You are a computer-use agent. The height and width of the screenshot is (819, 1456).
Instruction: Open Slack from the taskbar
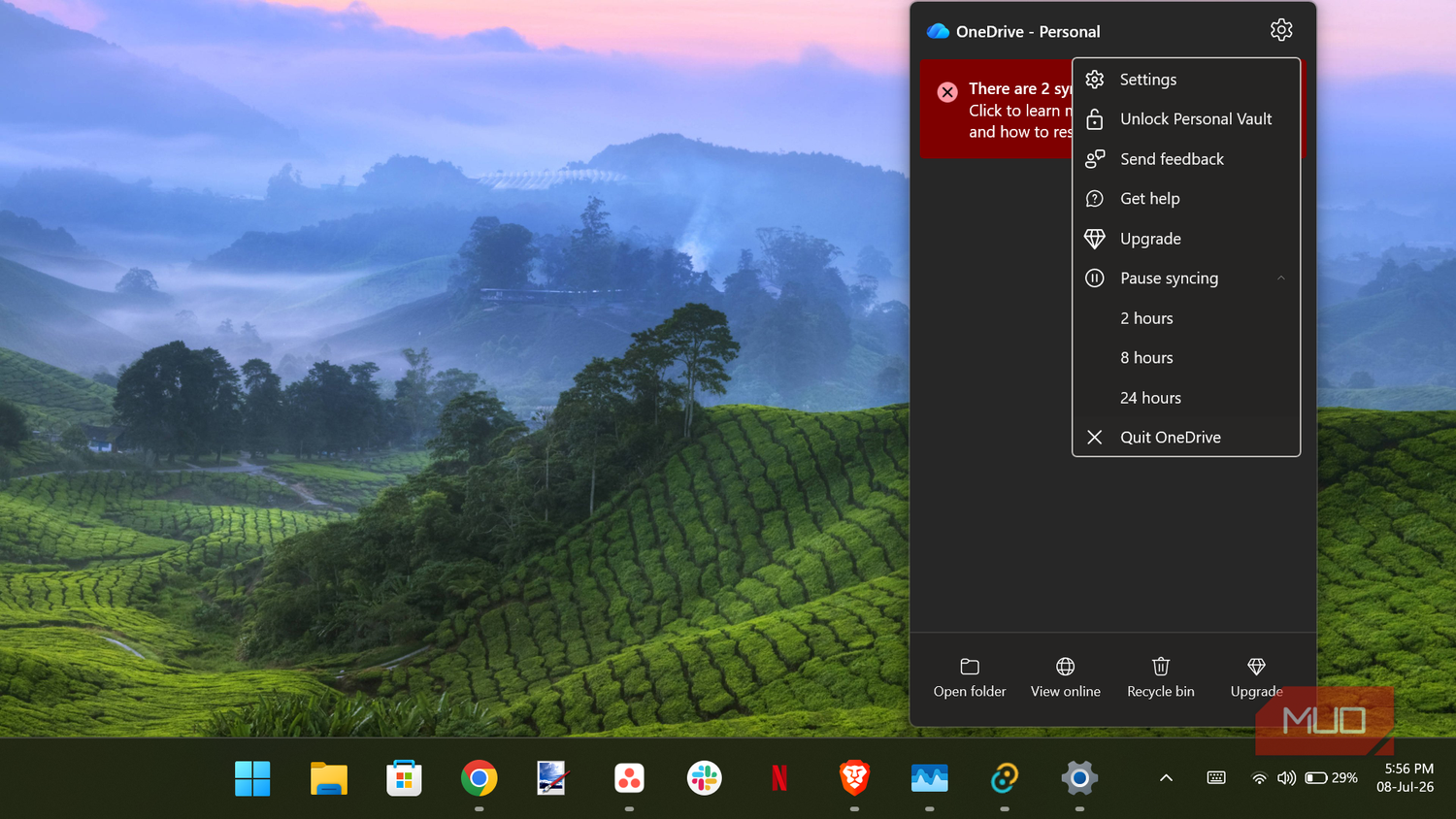704,778
